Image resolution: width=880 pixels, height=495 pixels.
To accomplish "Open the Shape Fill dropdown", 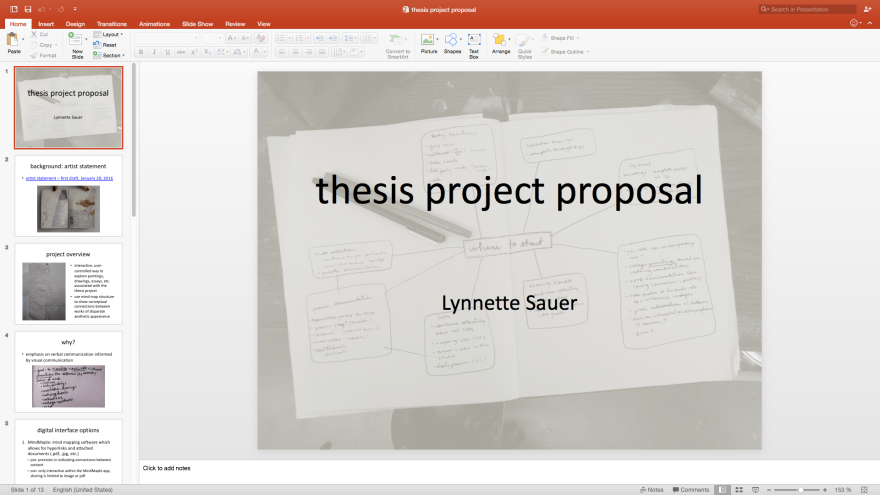I will [561, 38].
